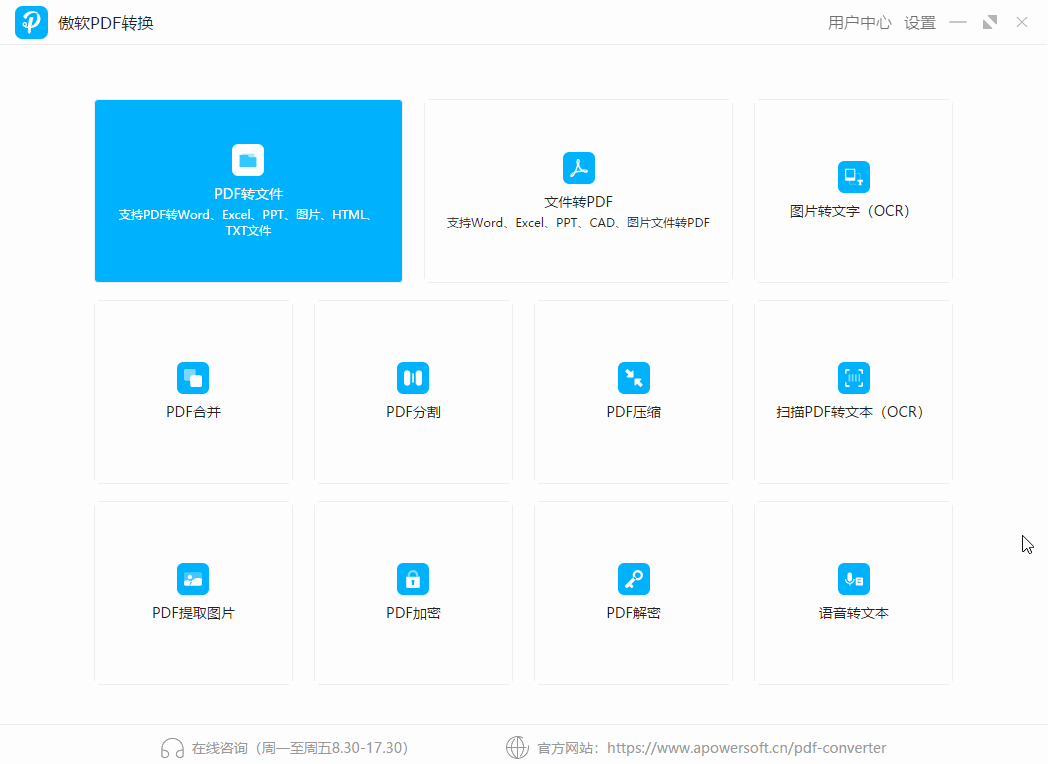Choose the PDF分割 label
Viewport: 1048px width, 764px height.
click(x=413, y=412)
